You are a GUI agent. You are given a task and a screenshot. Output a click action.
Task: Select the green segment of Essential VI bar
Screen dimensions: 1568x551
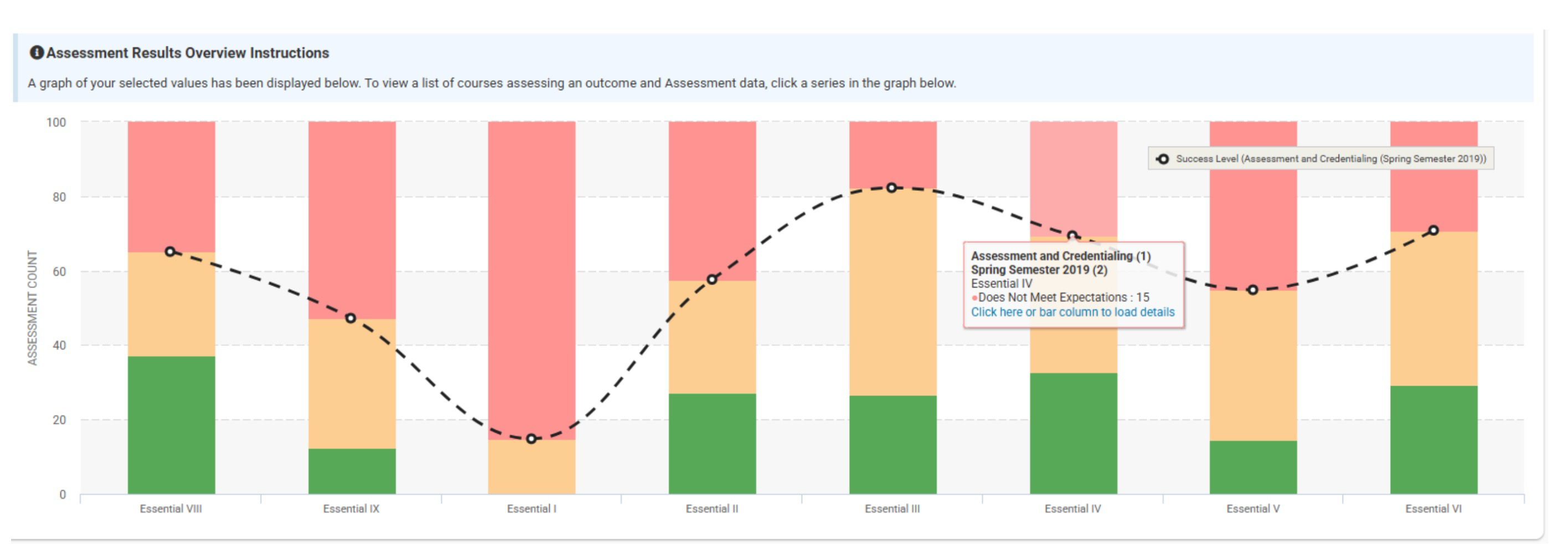(x=1433, y=439)
